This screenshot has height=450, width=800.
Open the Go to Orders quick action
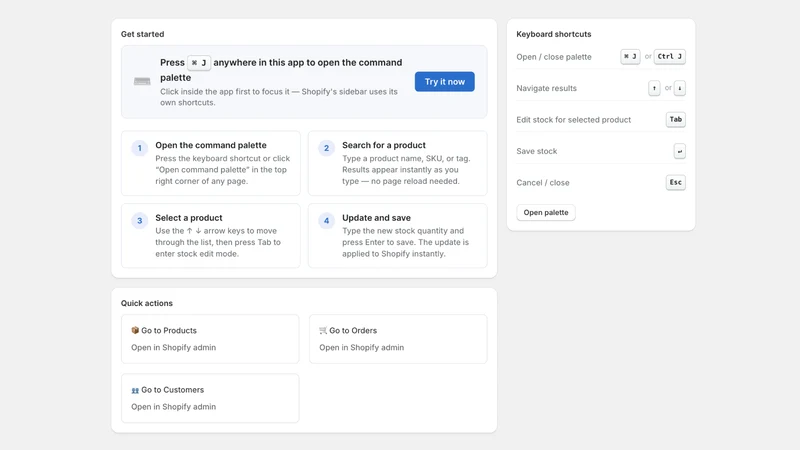click(x=398, y=339)
